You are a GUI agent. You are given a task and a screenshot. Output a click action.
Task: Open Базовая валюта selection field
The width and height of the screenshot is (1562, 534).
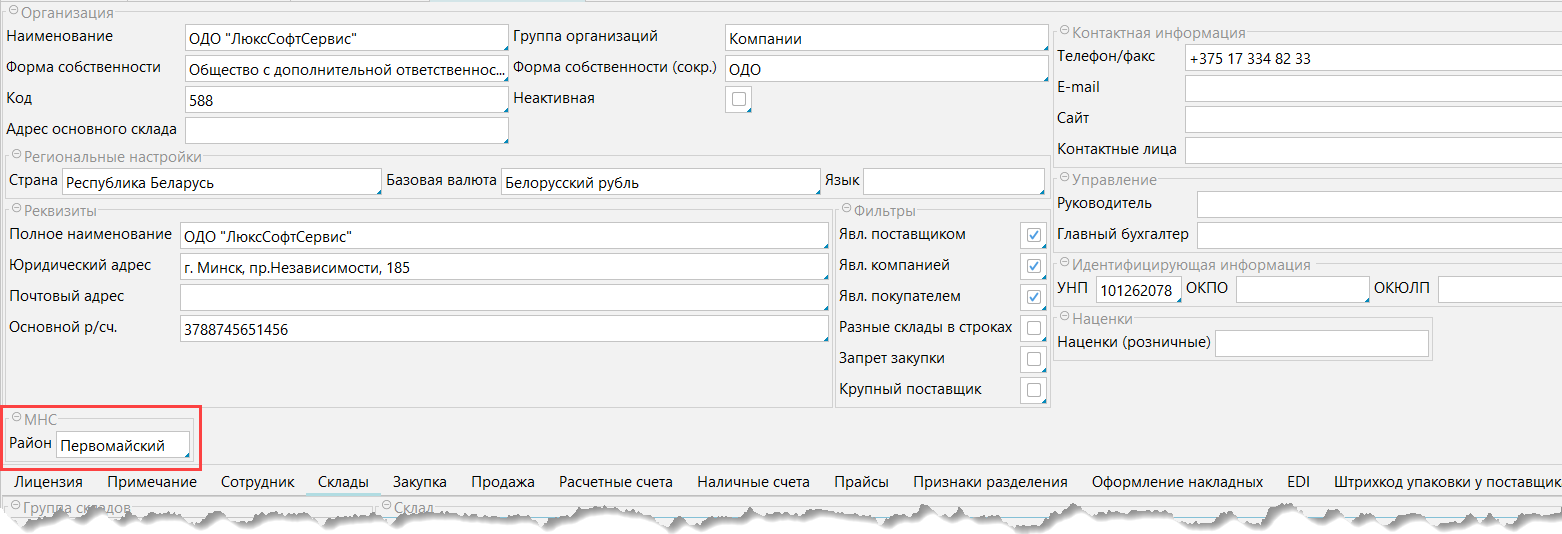[660, 183]
